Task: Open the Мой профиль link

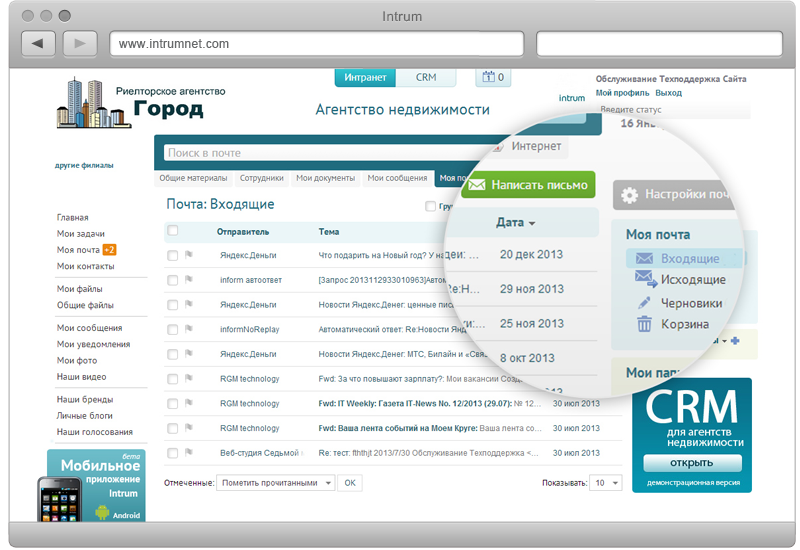Action: 622,93
